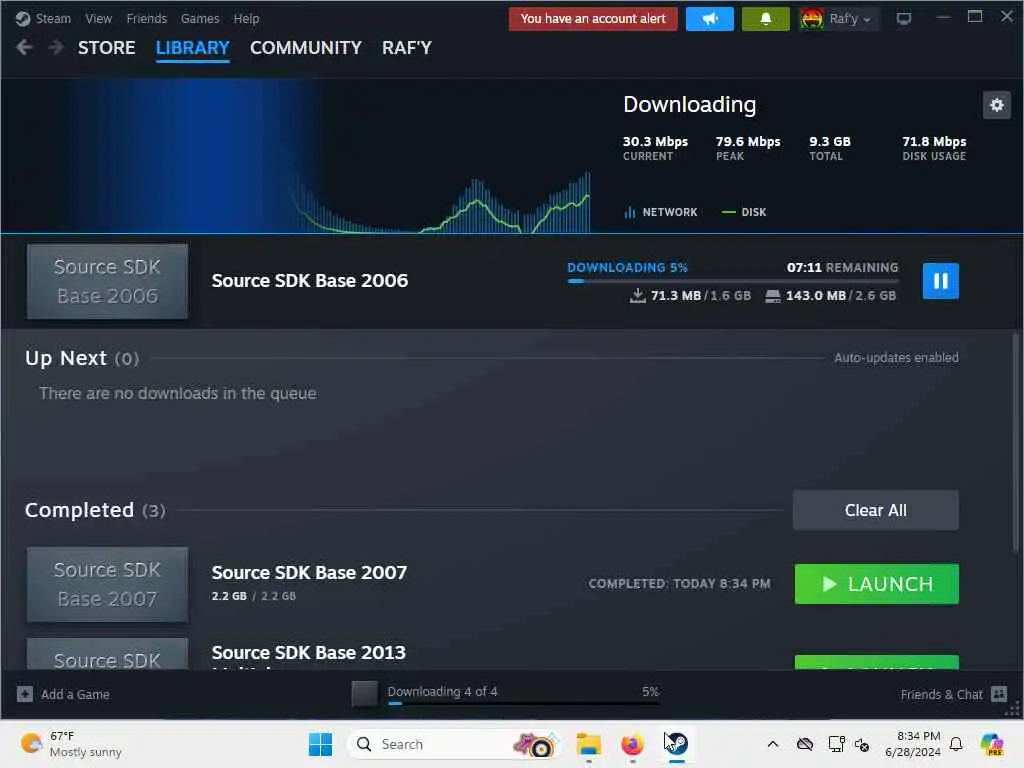This screenshot has height=768, width=1024.
Task: Open the clock and date panel
Action: click(x=913, y=744)
